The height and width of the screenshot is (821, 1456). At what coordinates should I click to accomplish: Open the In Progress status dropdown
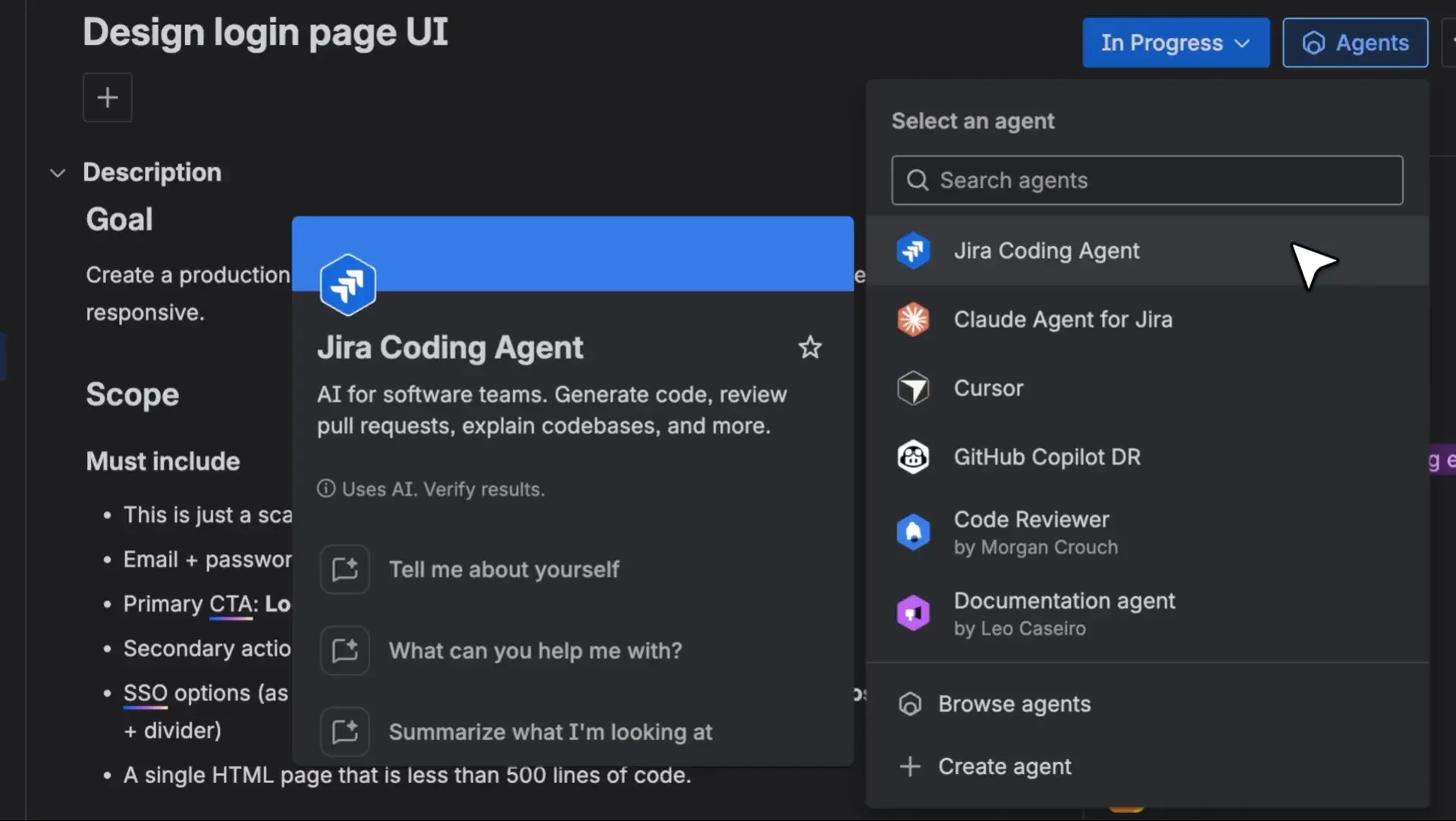[1175, 42]
